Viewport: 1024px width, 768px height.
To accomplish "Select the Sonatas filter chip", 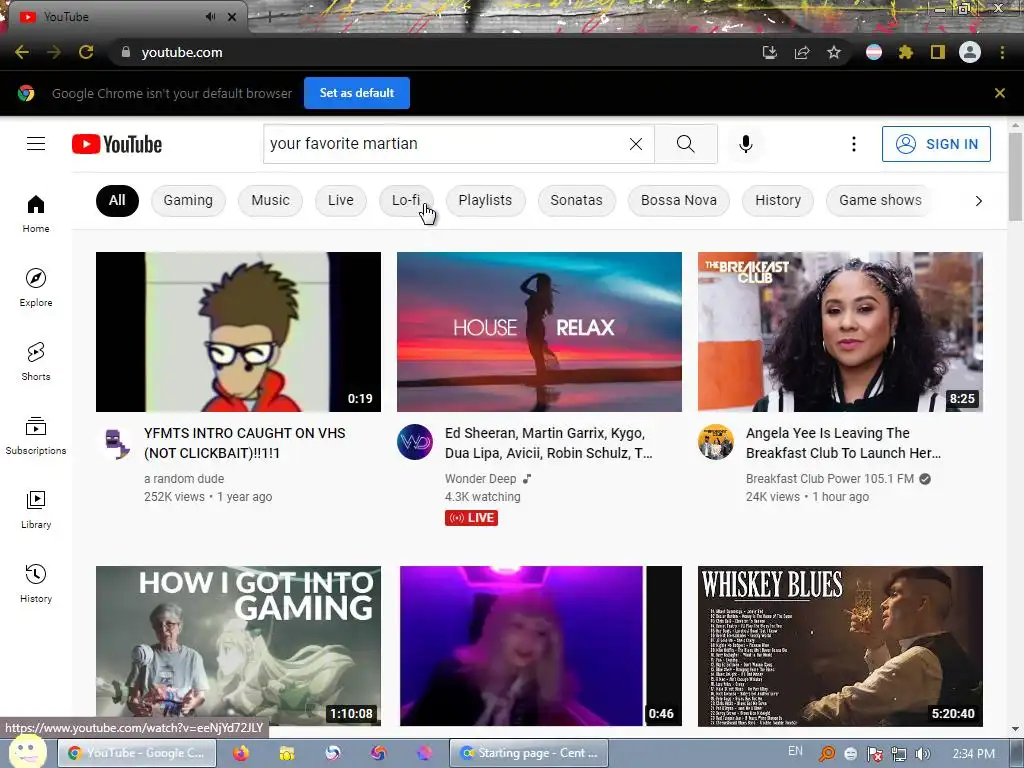I will (576, 200).
